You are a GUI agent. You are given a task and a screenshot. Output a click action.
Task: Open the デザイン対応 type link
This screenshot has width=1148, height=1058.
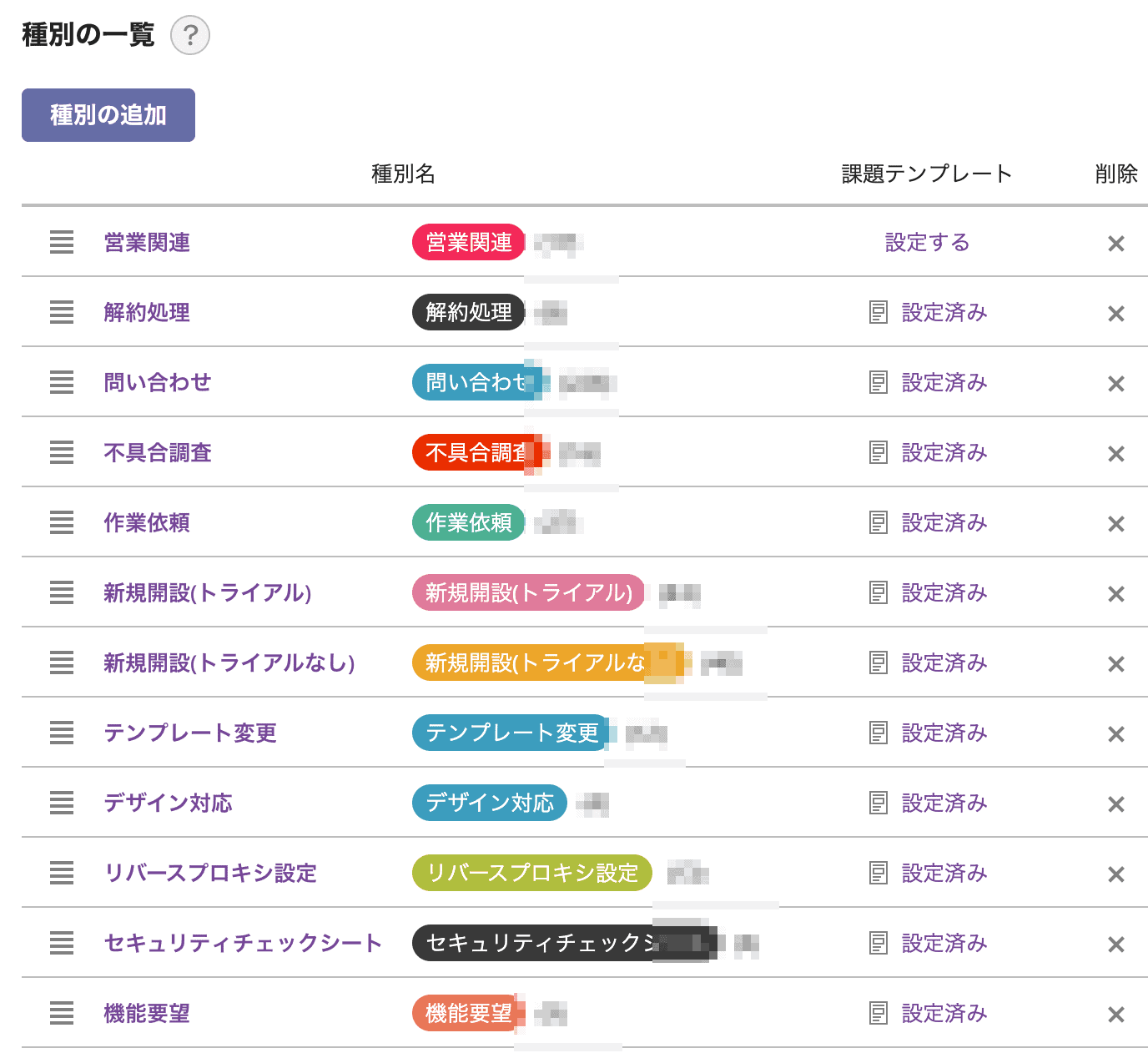169,804
